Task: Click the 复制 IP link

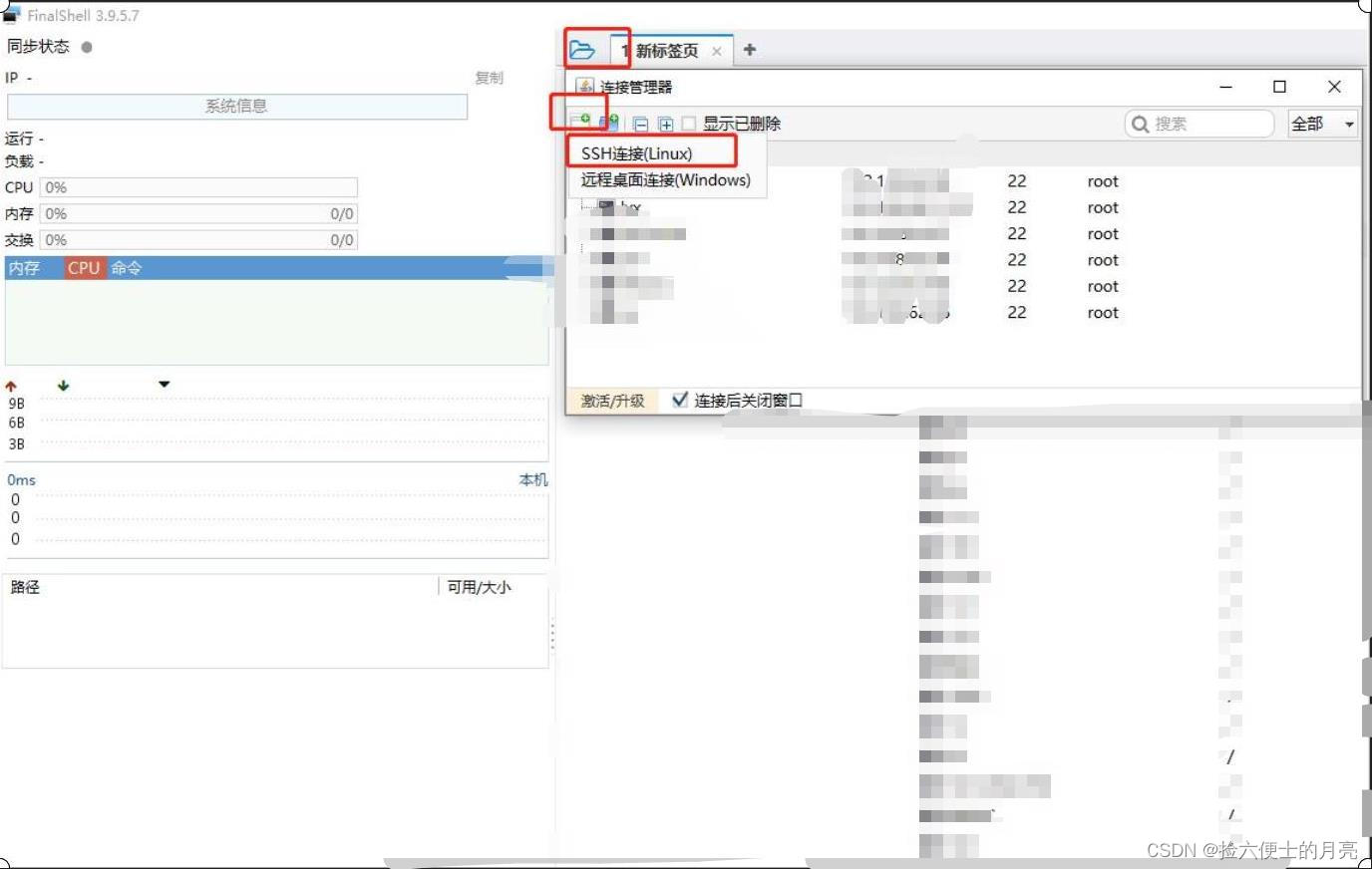Action: coord(489,78)
